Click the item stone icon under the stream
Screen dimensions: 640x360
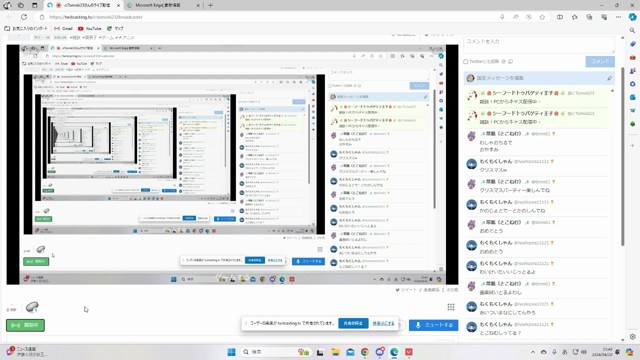pos(32,307)
